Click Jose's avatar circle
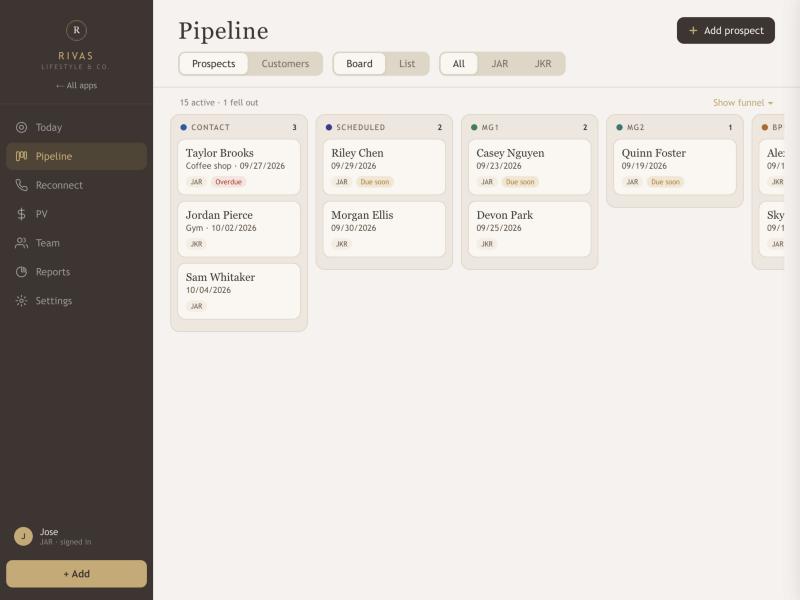Screen dimensions: 800x600 23,536
